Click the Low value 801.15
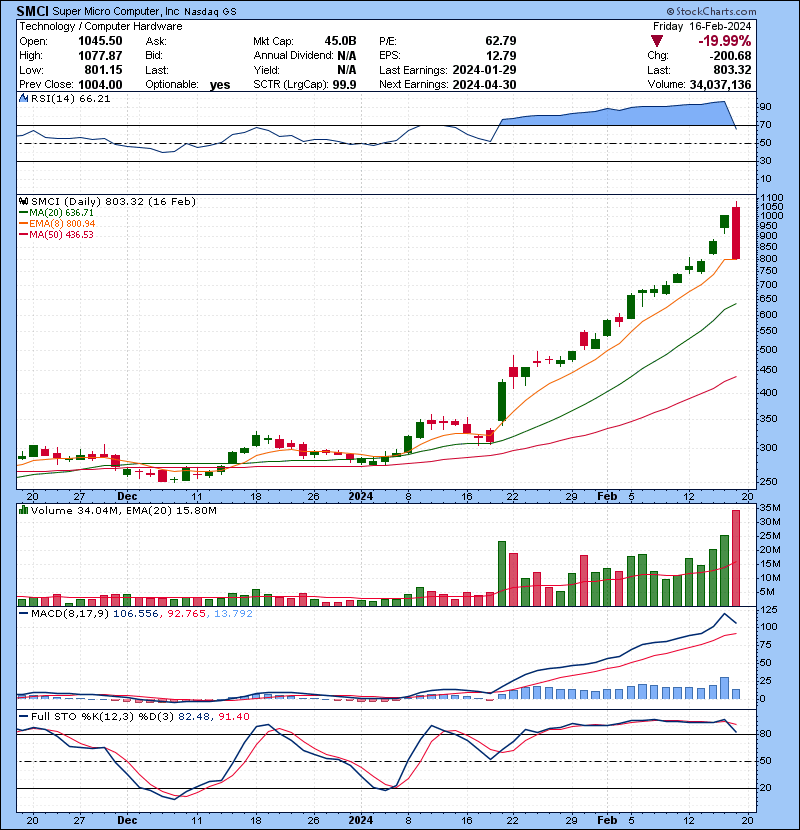The width and height of the screenshot is (800, 830). pos(103,70)
